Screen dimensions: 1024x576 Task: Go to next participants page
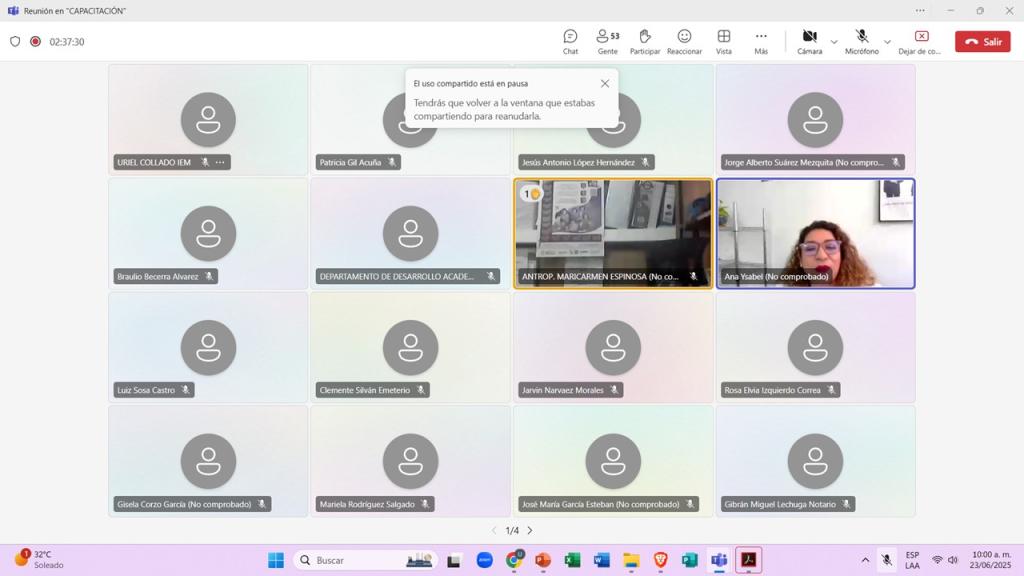click(530, 530)
